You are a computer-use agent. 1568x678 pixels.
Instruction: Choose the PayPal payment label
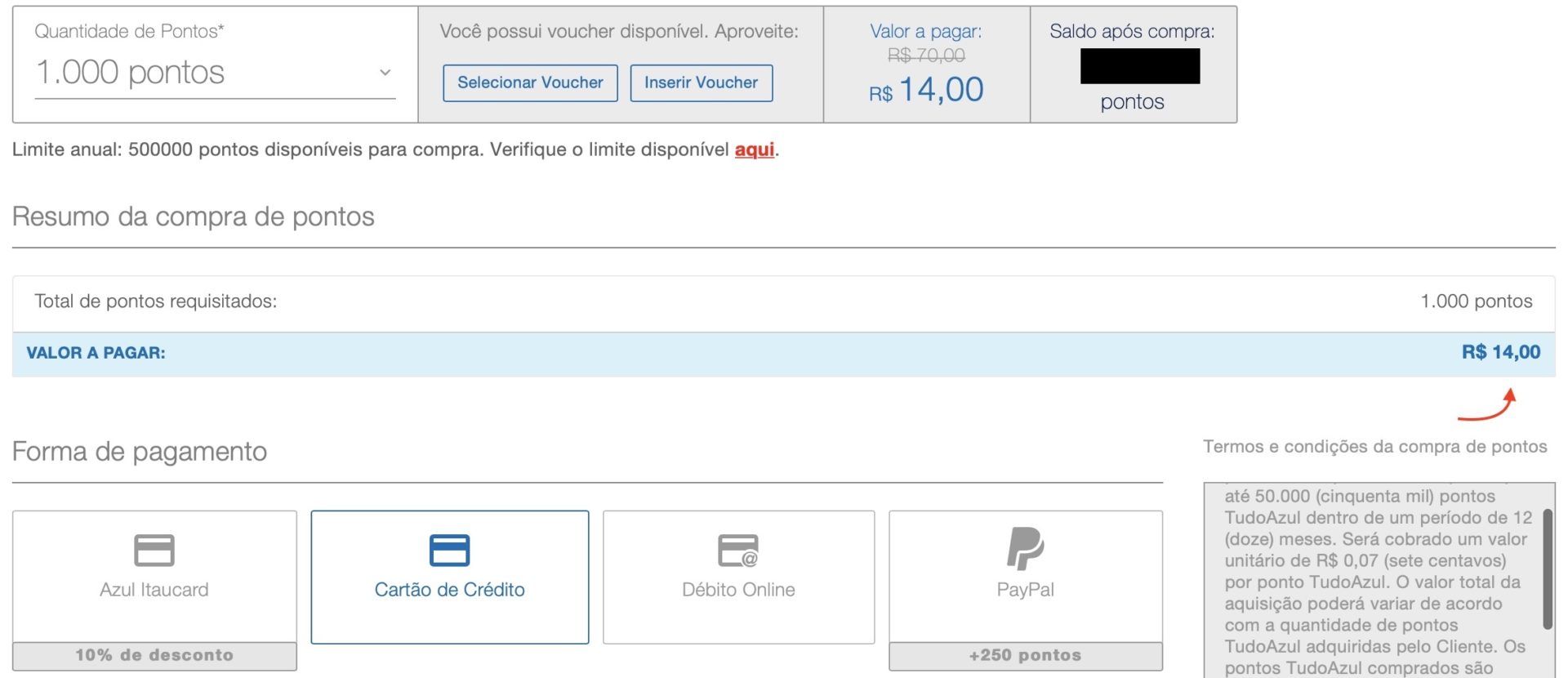[x=1025, y=590]
